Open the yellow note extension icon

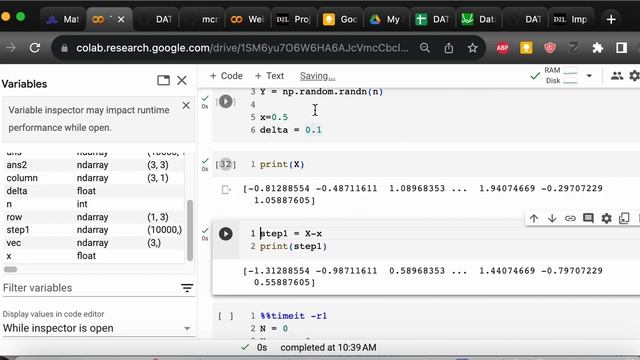(x=526, y=48)
